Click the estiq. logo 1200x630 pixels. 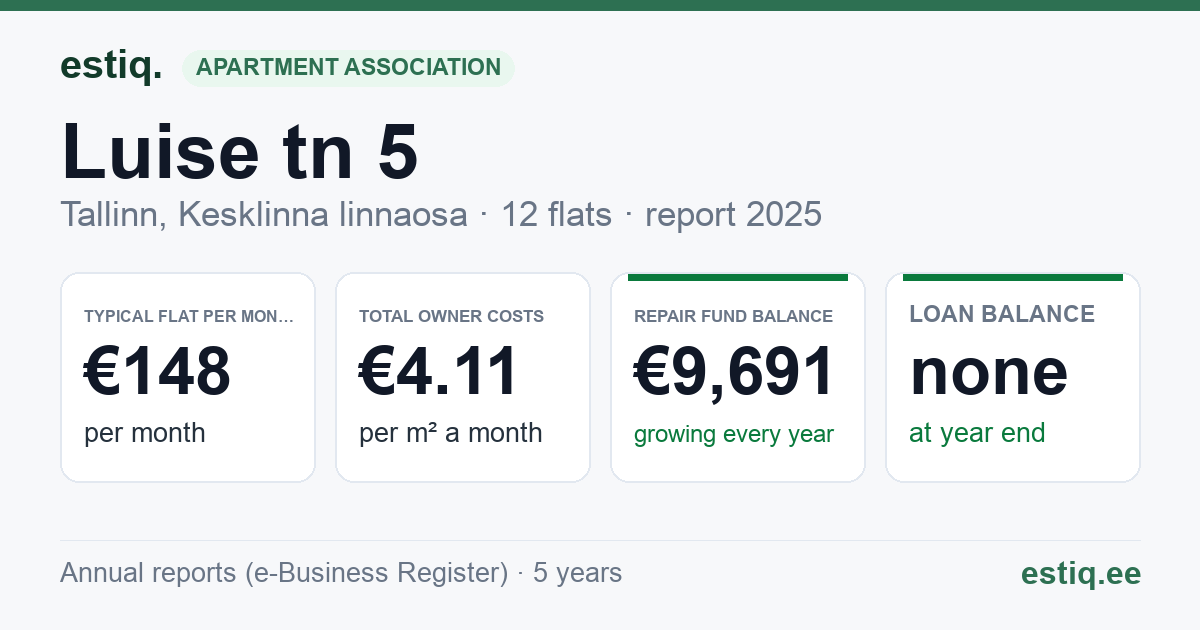tap(111, 66)
